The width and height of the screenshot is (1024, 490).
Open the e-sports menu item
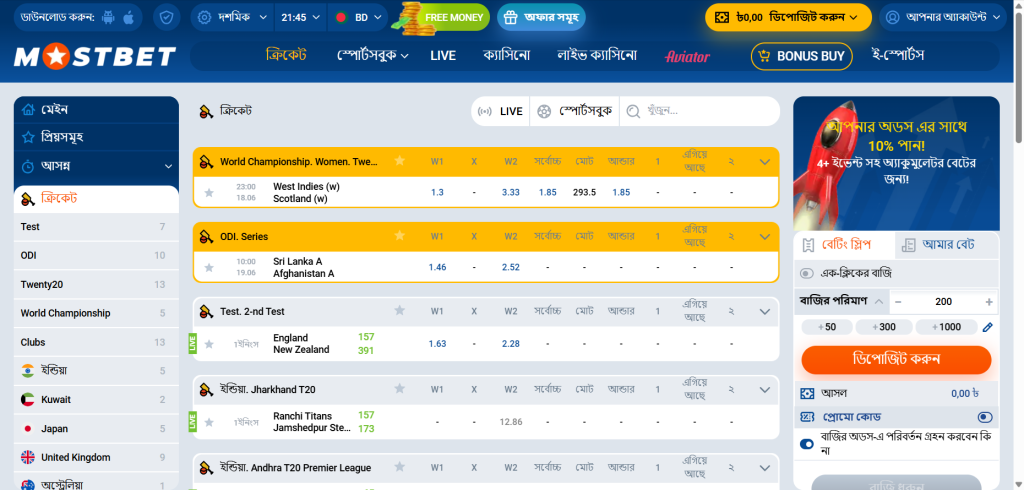pyautogui.click(x=898, y=56)
